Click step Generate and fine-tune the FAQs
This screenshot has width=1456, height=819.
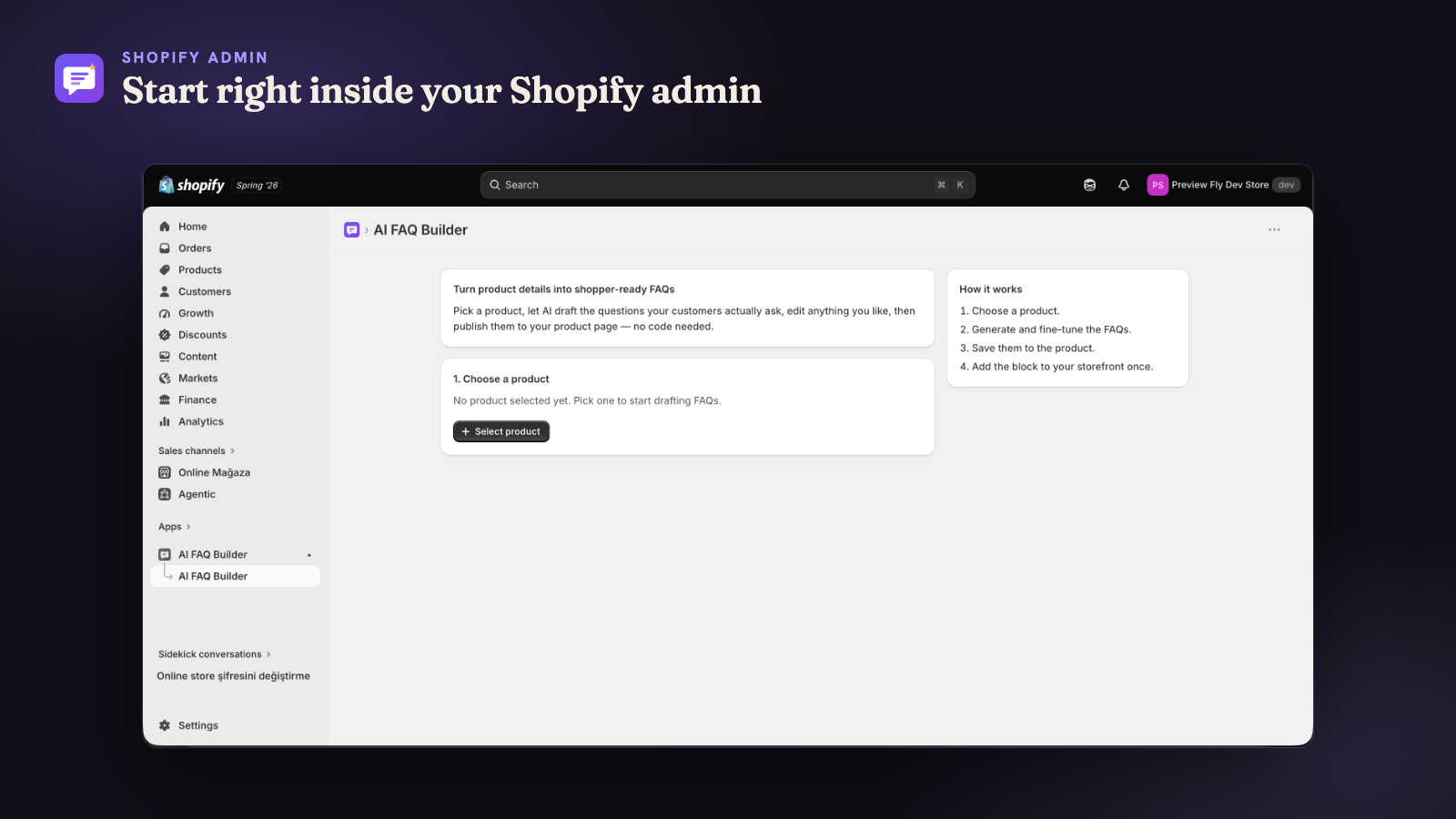[x=1046, y=330]
